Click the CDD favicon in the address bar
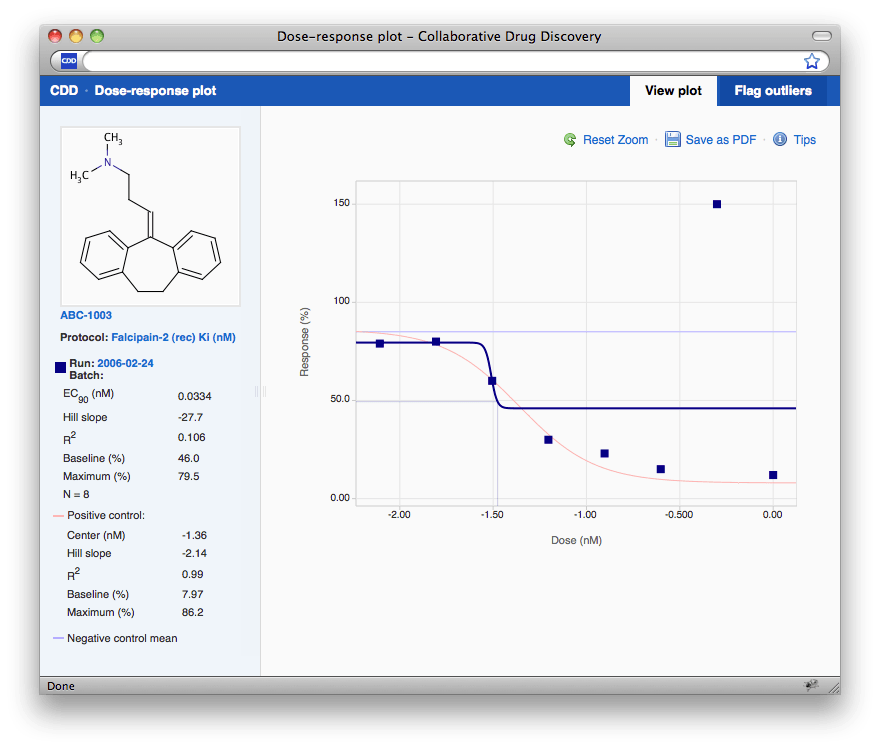This screenshot has height=749, width=880. click(67, 61)
